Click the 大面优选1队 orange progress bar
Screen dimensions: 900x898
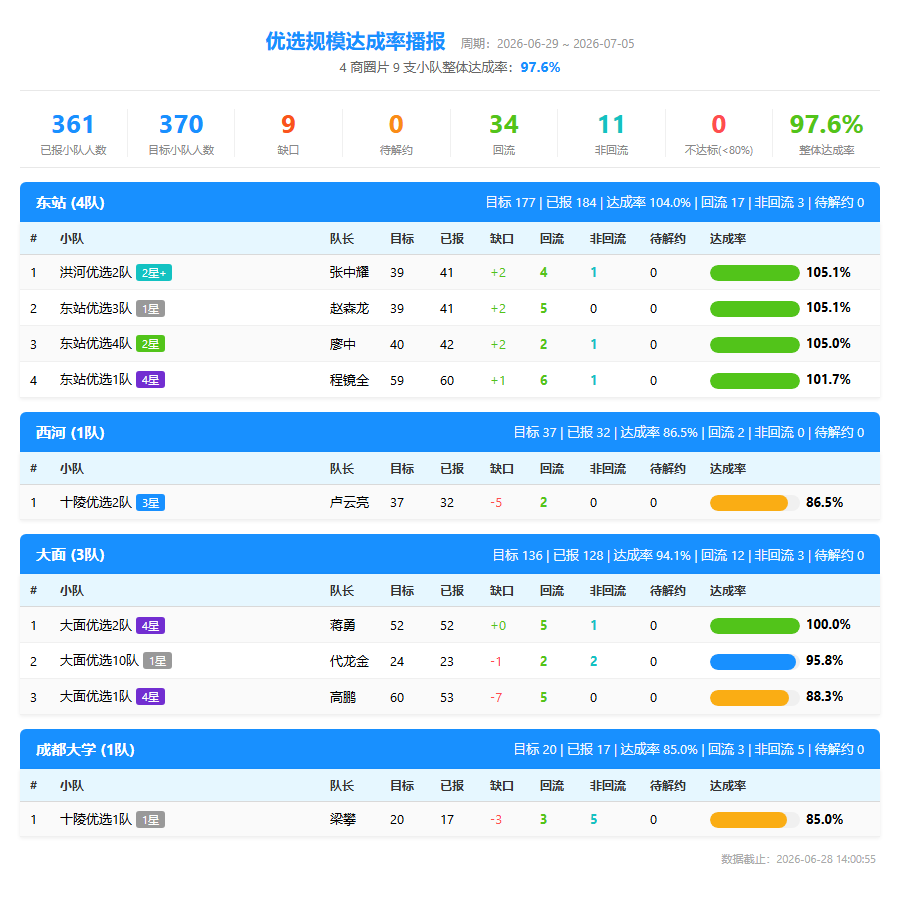[x=754, y=698]
